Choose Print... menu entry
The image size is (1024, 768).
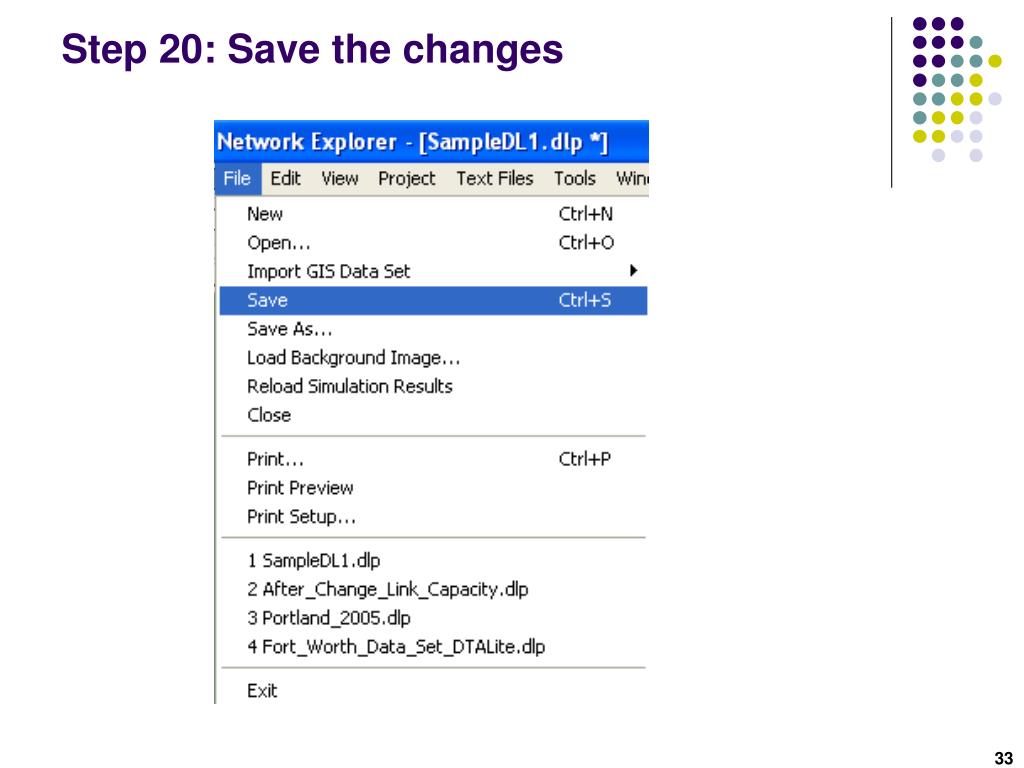click(x=433, y=459)
